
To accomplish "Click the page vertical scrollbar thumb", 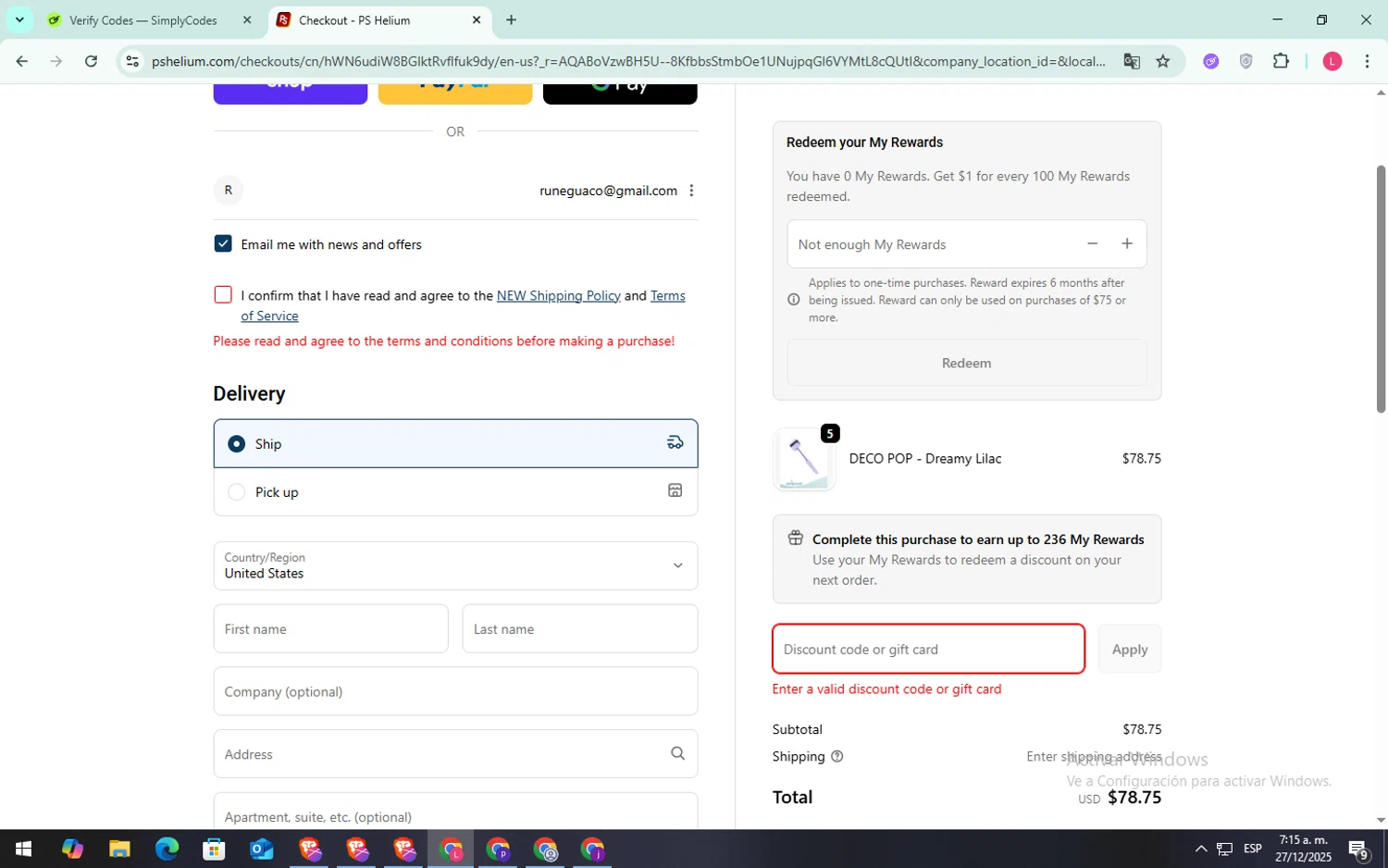I will [x=1381, y=289].
